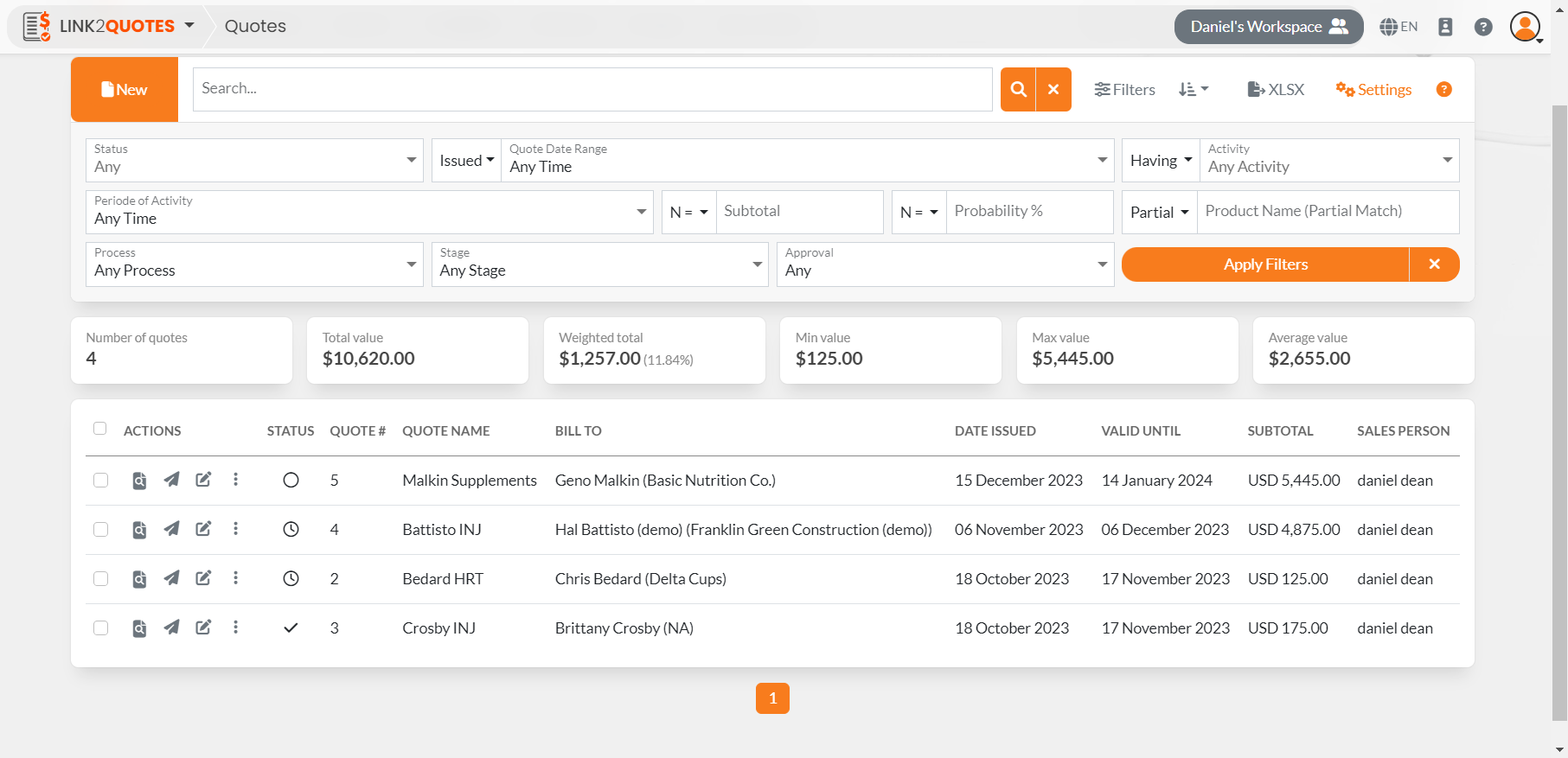Check the Malkin Supplements row checkbox

coord(101,481)
